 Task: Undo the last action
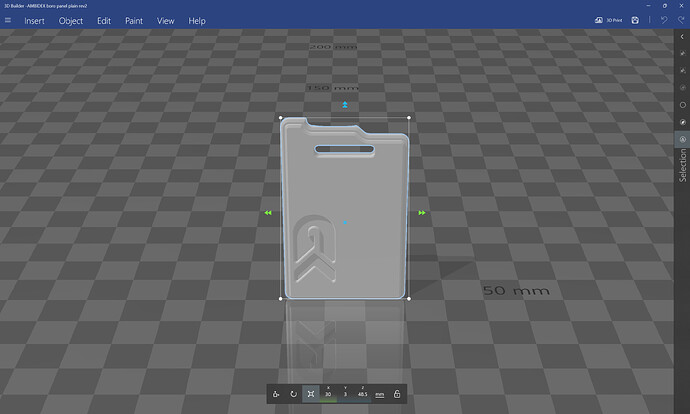(664, 20)
